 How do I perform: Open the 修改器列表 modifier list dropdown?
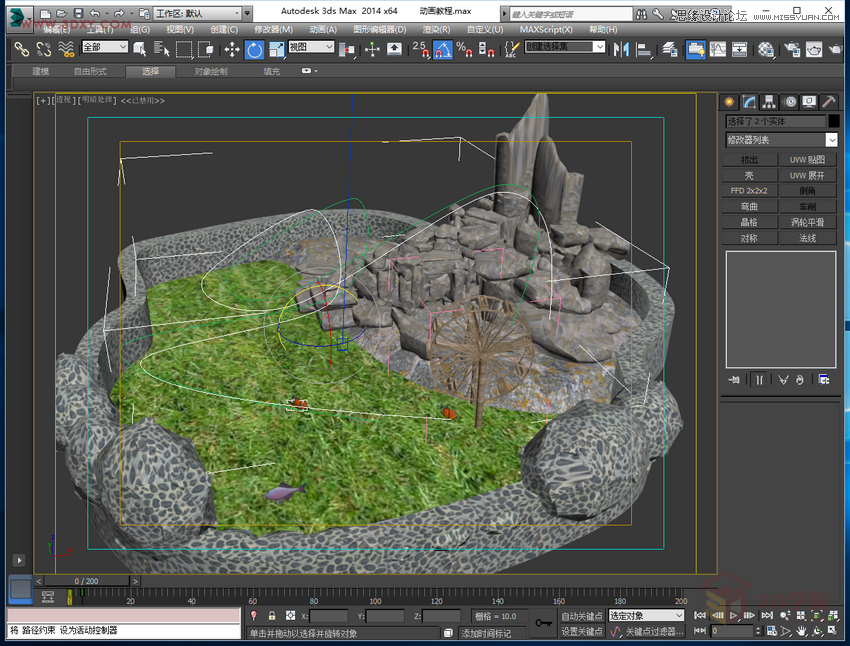tap(780, 140)
